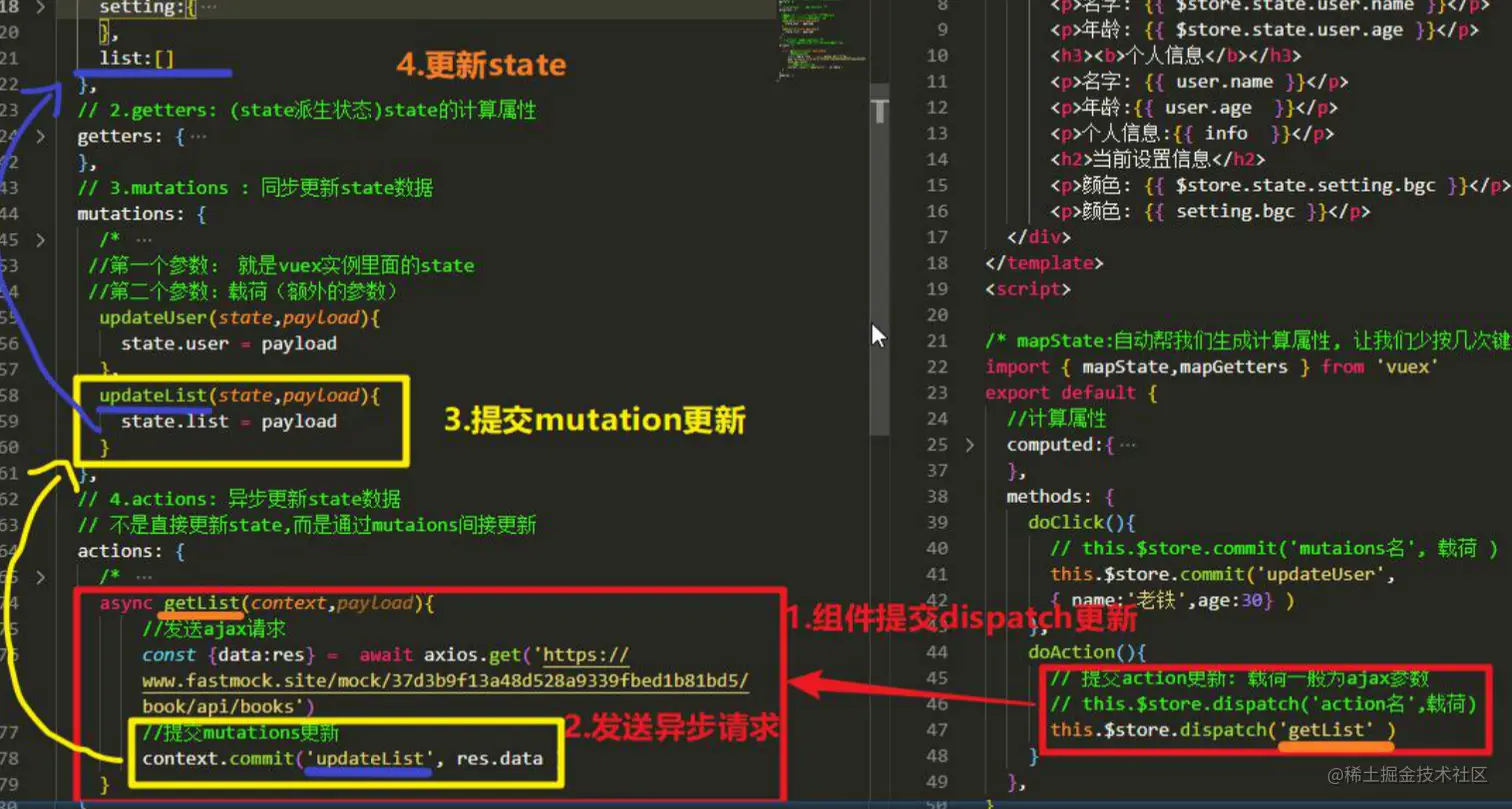1512x809 pixels.
Task: Place cursor on 'methods: {' line
Action: click(1061, 496)
